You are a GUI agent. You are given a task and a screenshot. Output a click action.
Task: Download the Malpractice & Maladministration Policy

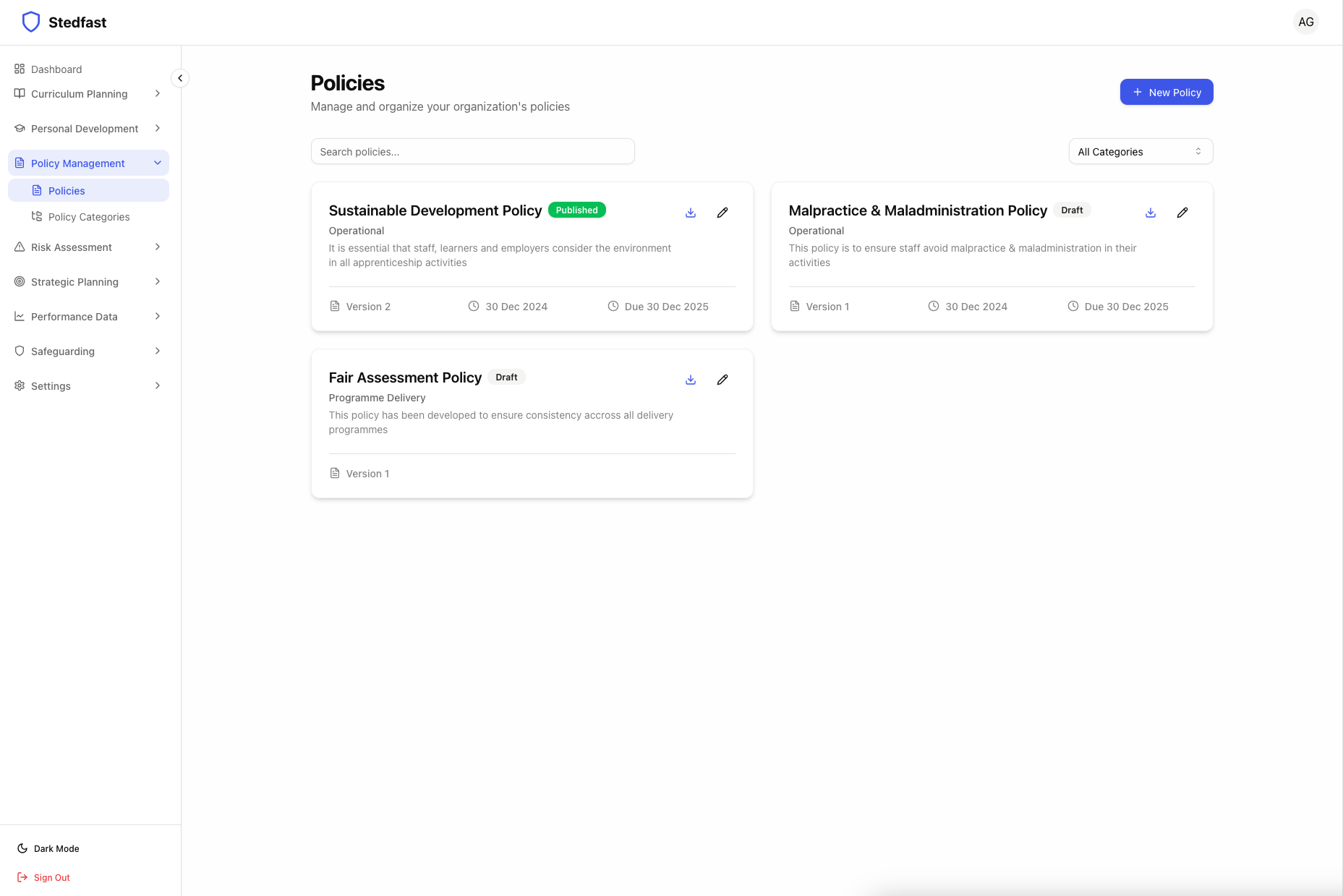pos(1151,213)
